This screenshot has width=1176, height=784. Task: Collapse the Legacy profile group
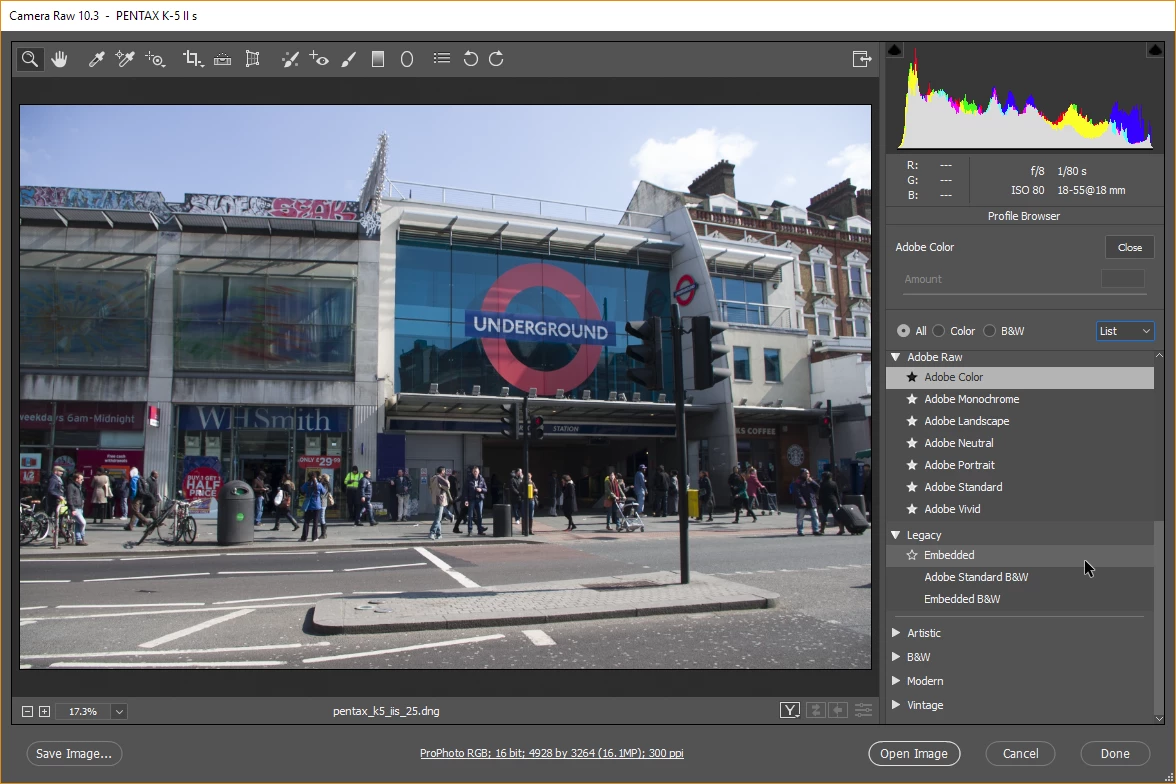(896, 535)
